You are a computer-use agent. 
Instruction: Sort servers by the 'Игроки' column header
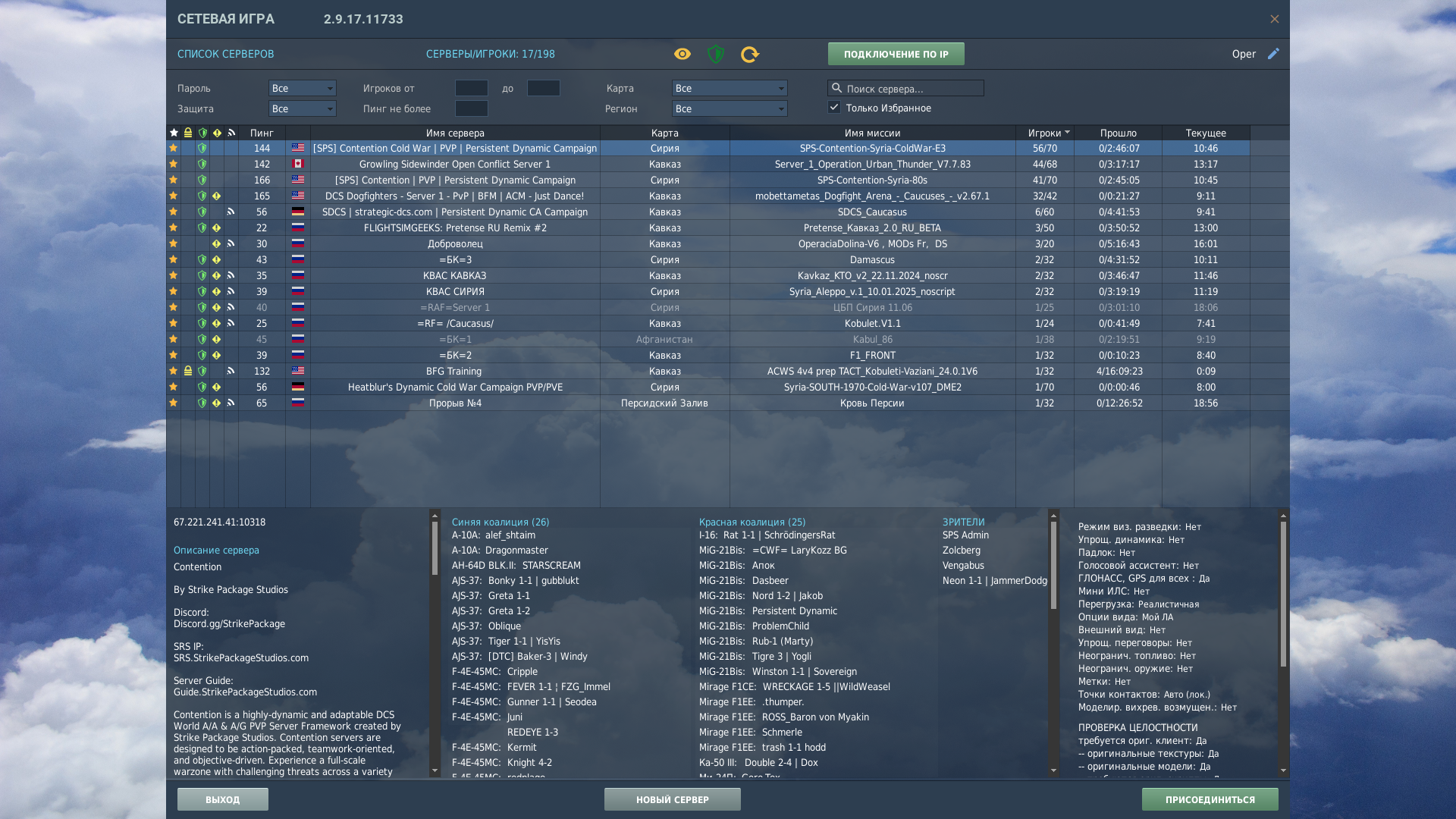(1045, 133)
